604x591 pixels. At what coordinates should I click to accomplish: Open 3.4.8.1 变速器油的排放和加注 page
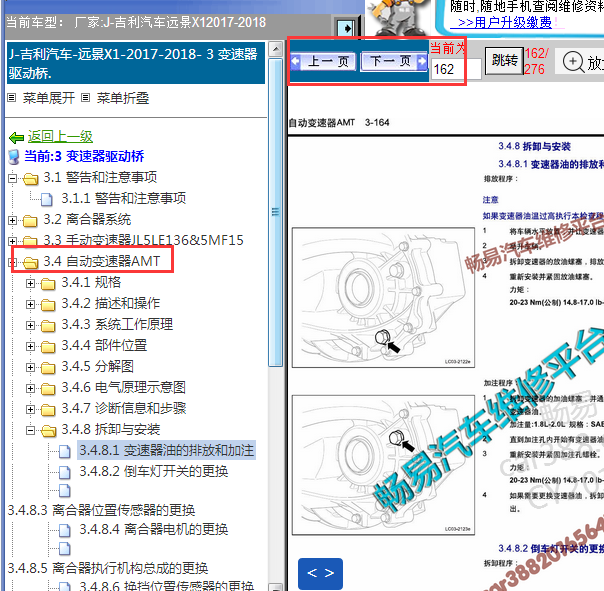166,450
